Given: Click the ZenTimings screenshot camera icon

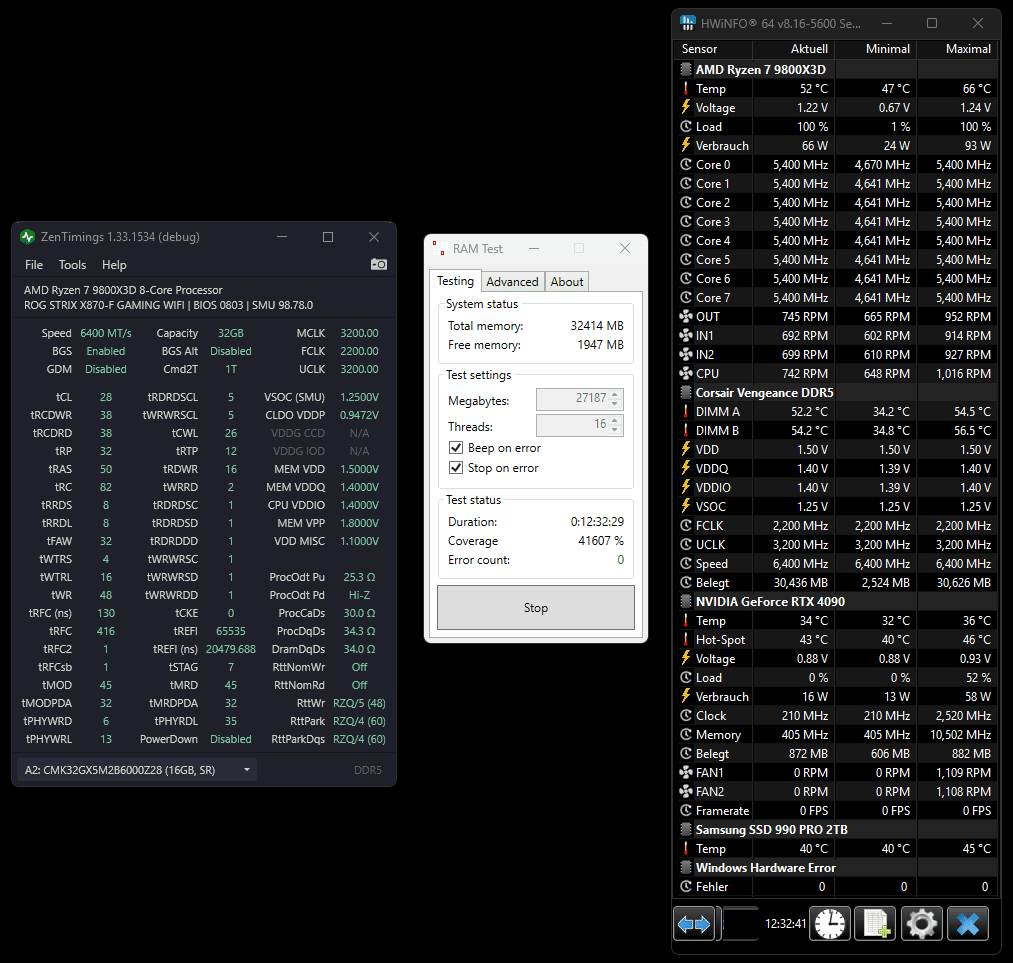Looking at the screenshot, I should [379, 264].
